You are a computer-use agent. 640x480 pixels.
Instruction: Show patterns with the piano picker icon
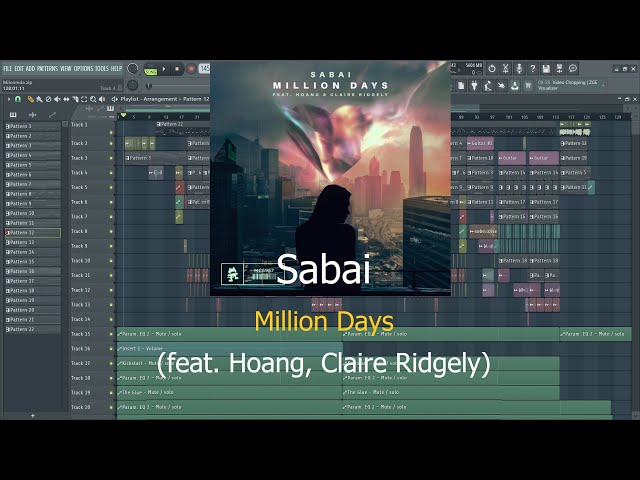(13, 115)
